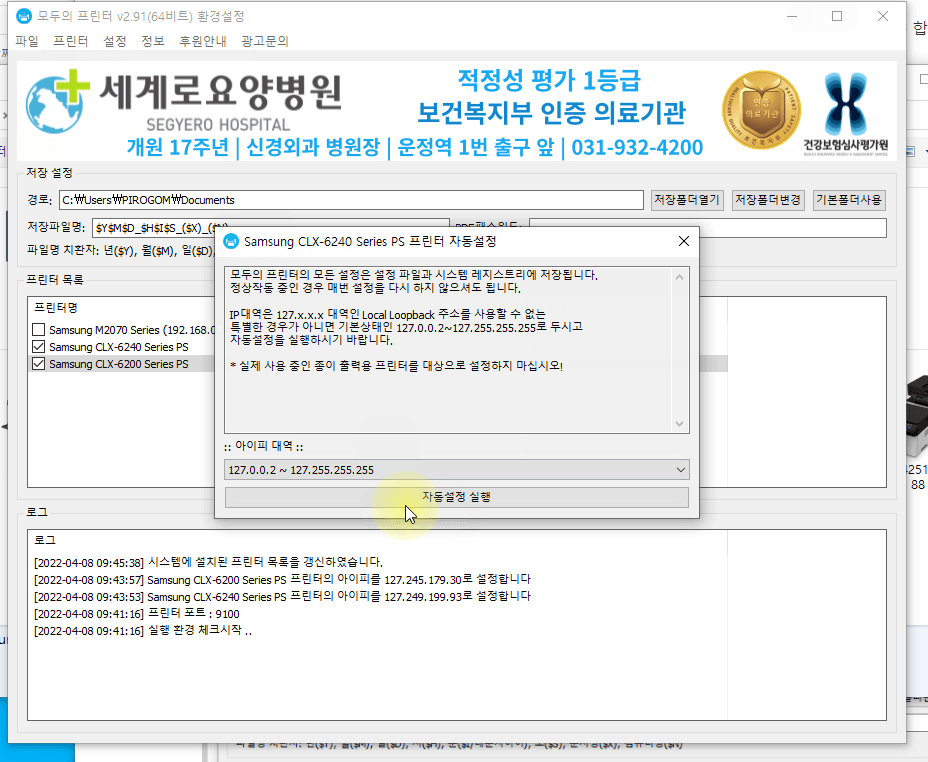Click the 저장폴더변경 button
This screenshot has height=762, width=928.
[x=768, y=200]
